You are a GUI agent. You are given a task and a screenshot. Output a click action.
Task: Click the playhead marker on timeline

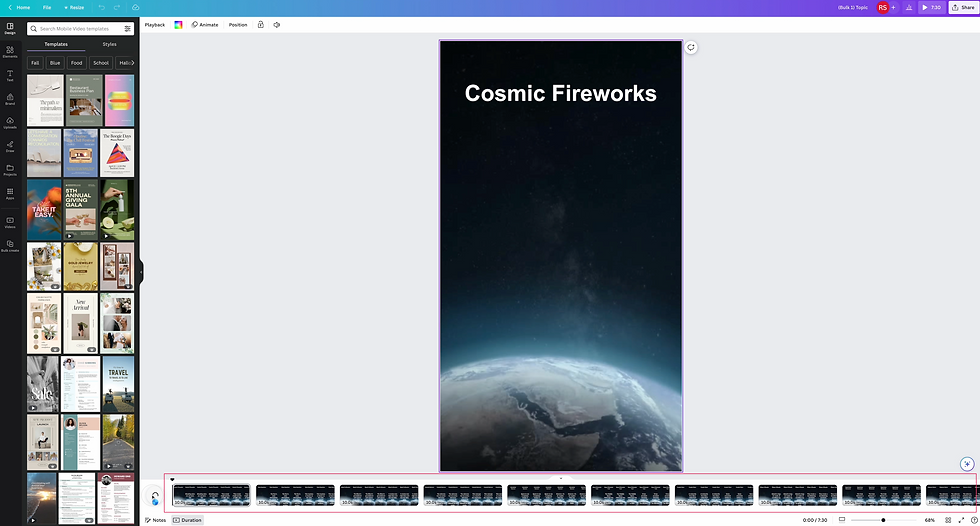click(172, 480)
